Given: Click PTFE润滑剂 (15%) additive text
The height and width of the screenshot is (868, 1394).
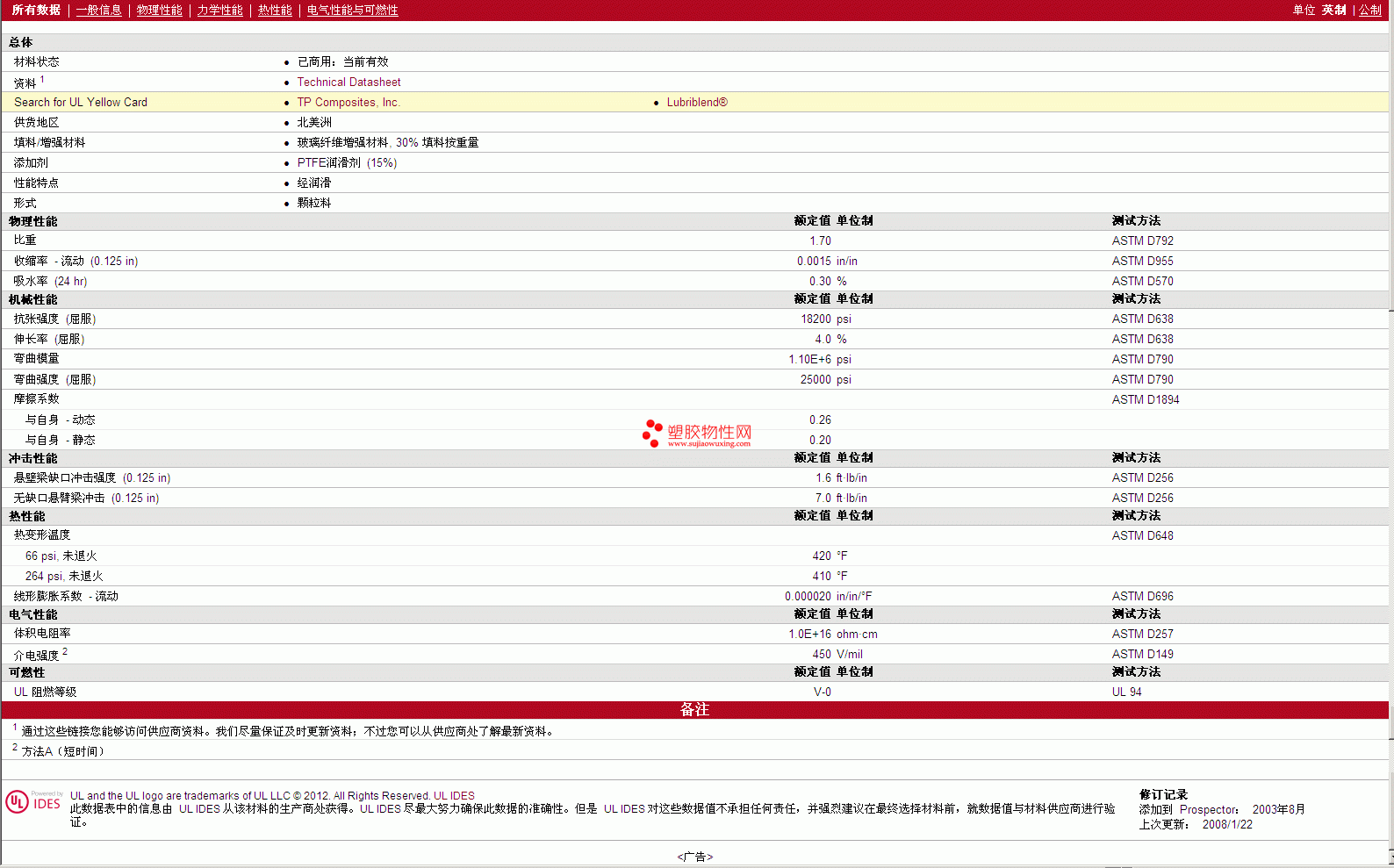Looking at the screenshot, I should pos(347,162).
